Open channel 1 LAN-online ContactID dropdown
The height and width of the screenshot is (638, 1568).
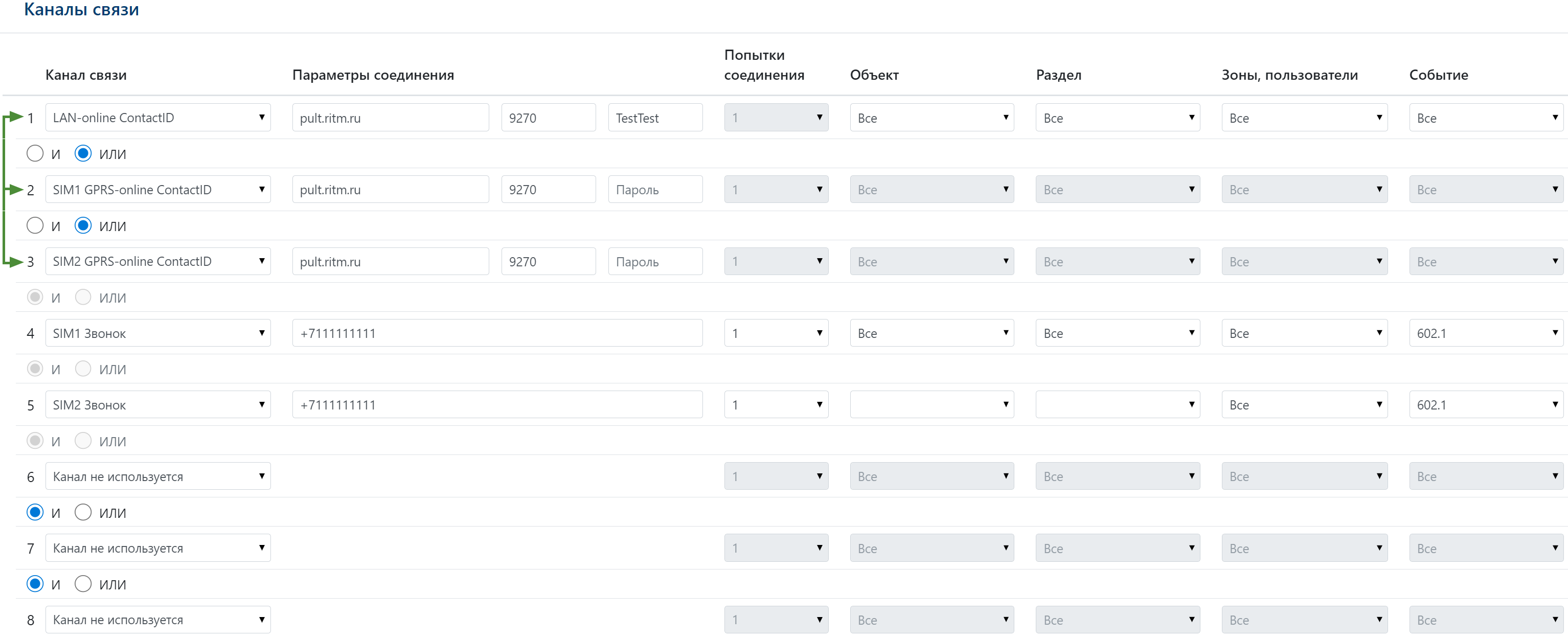157,118
